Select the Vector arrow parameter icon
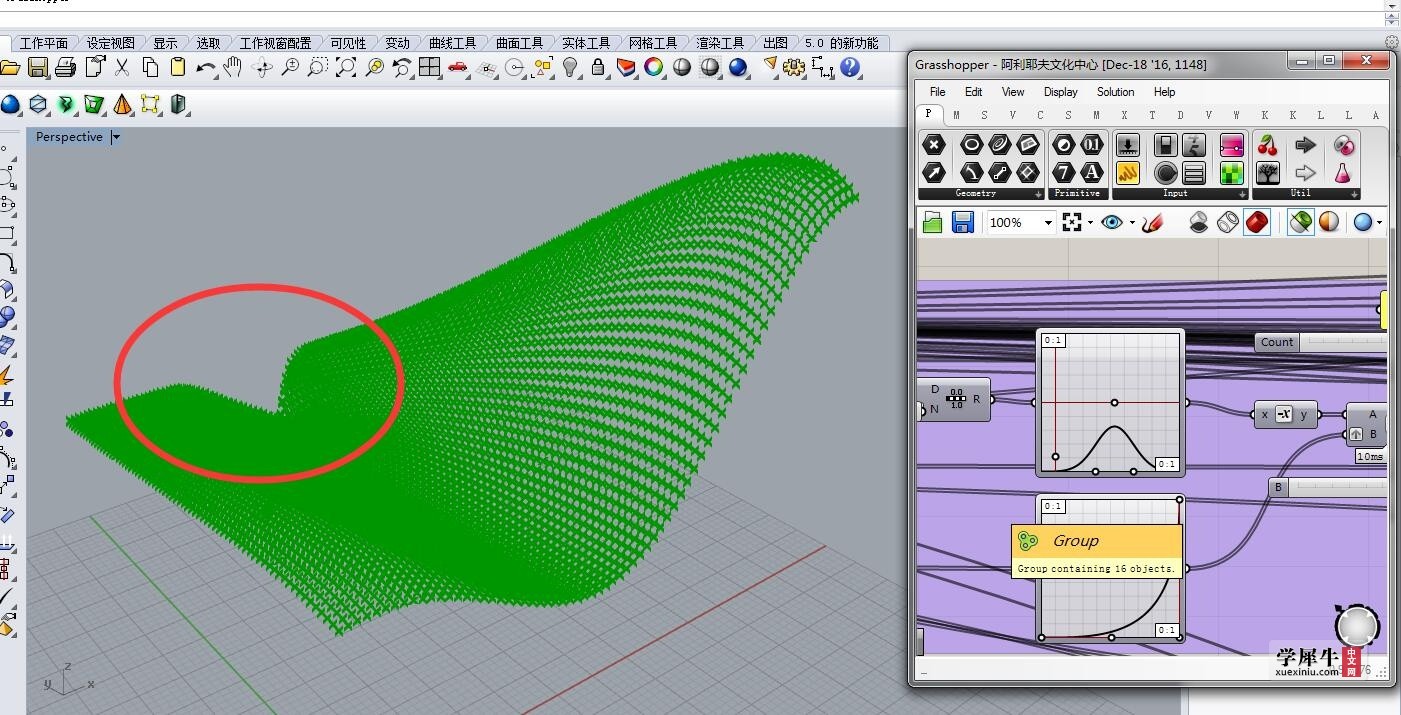 934,173
